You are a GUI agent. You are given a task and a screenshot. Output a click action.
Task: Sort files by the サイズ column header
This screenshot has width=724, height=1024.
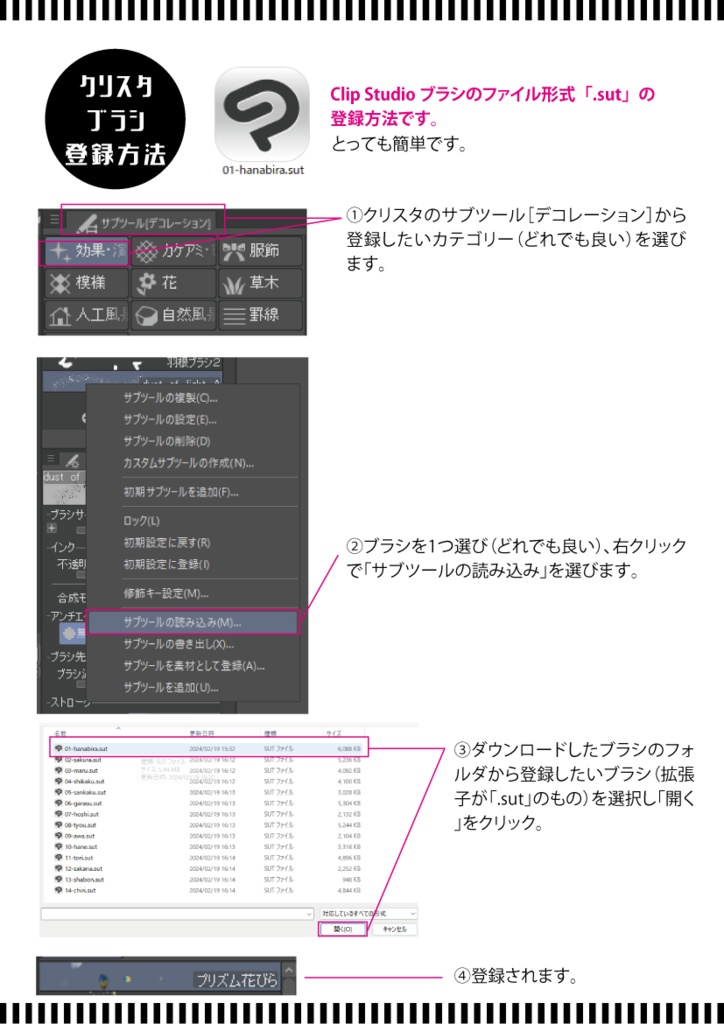pyautogui.click(x=334, y=733)
